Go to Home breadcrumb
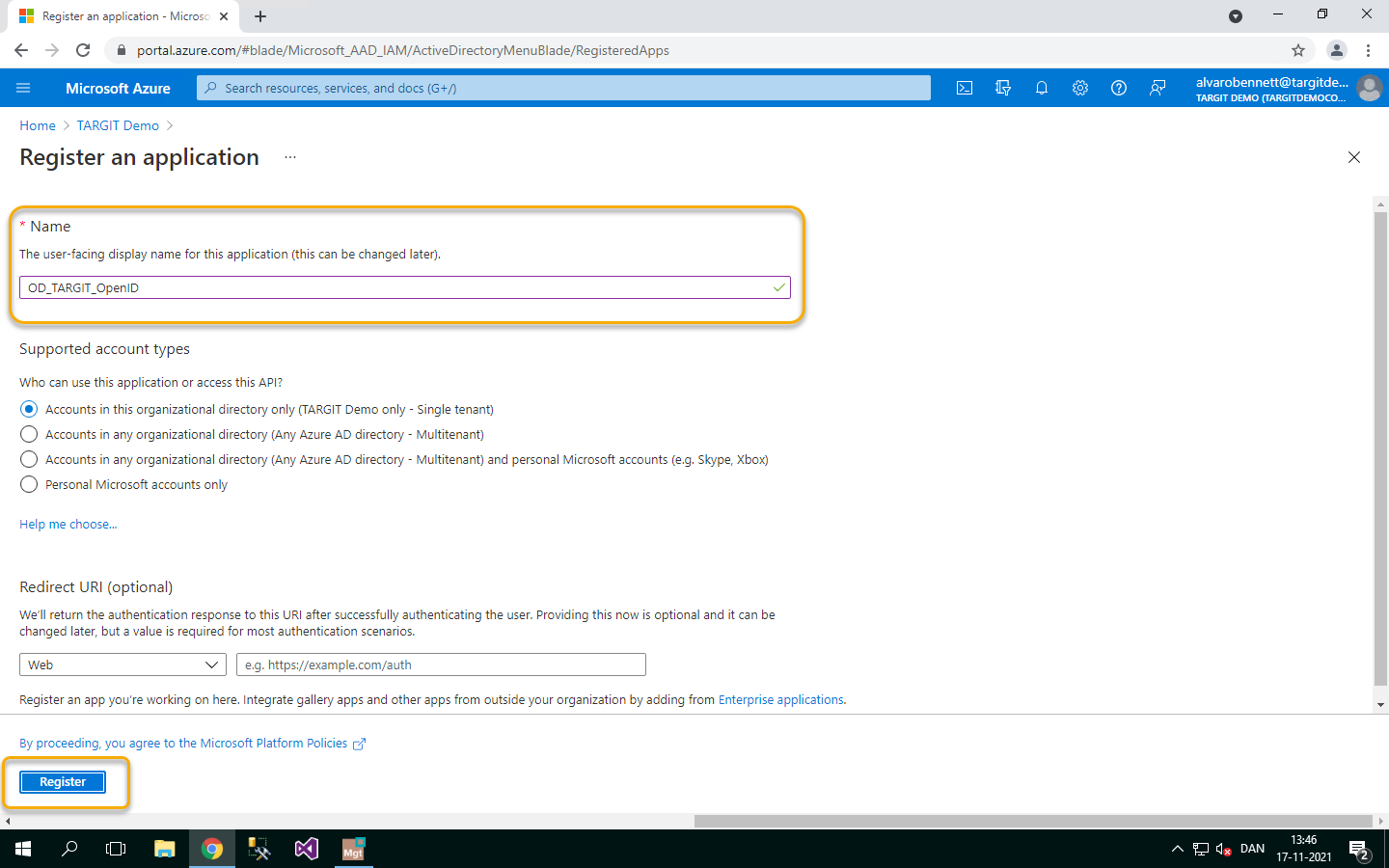 click(38, 125)
